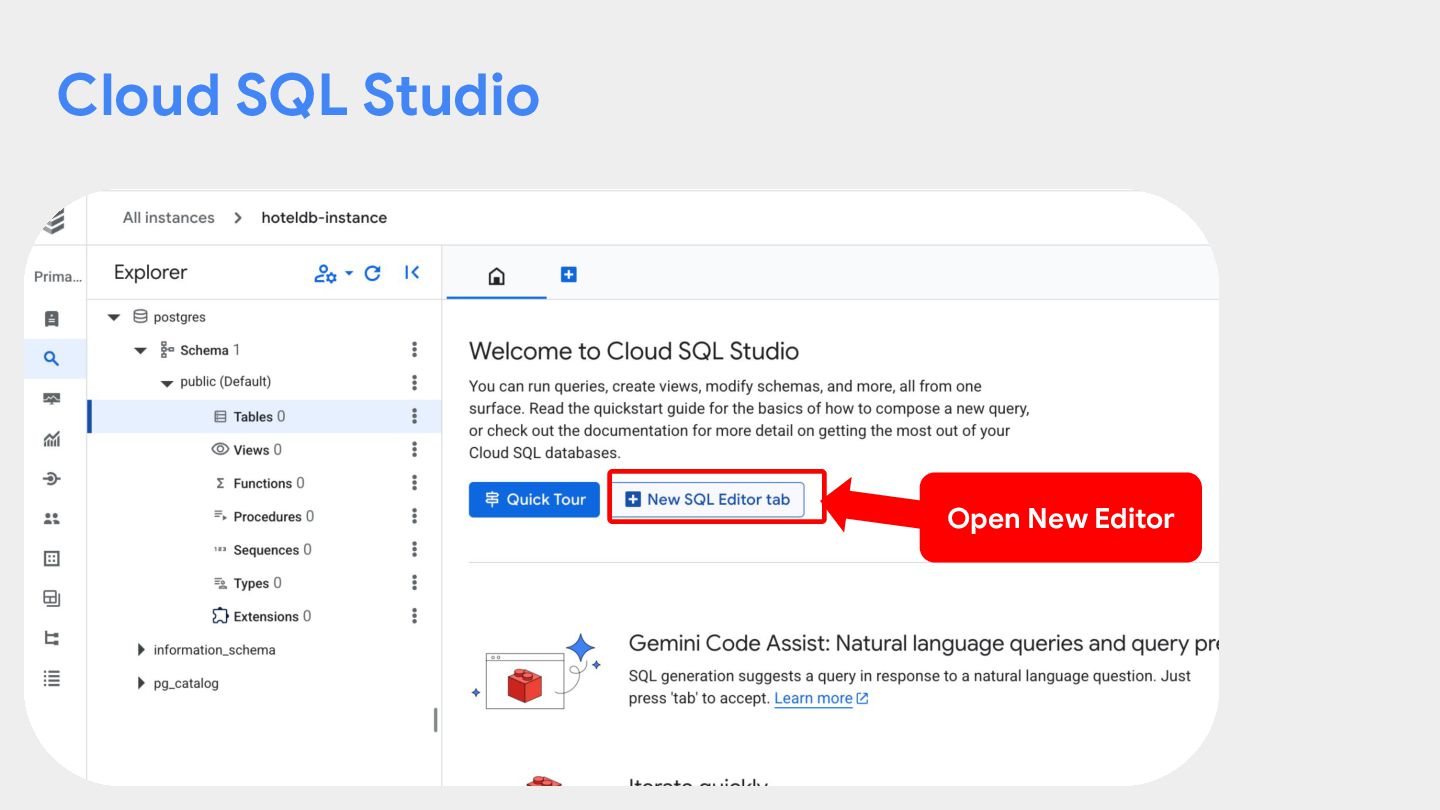Open more options for Sequences row
The width and height of the screenshot is (1440, 810).
click(x=414, y=550)
